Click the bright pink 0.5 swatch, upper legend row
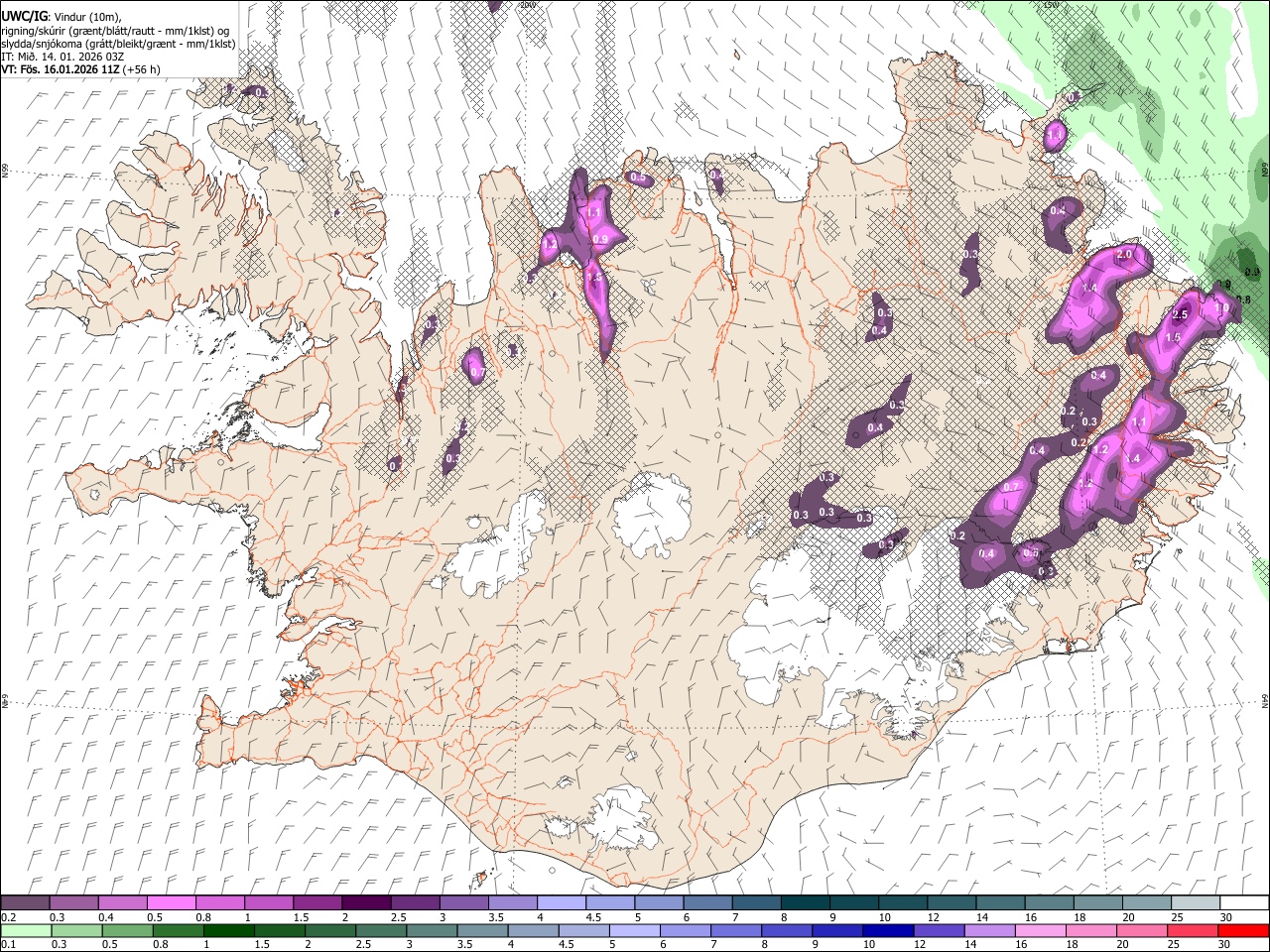This screenshot has width=1270, height=952. click(171, 902)
